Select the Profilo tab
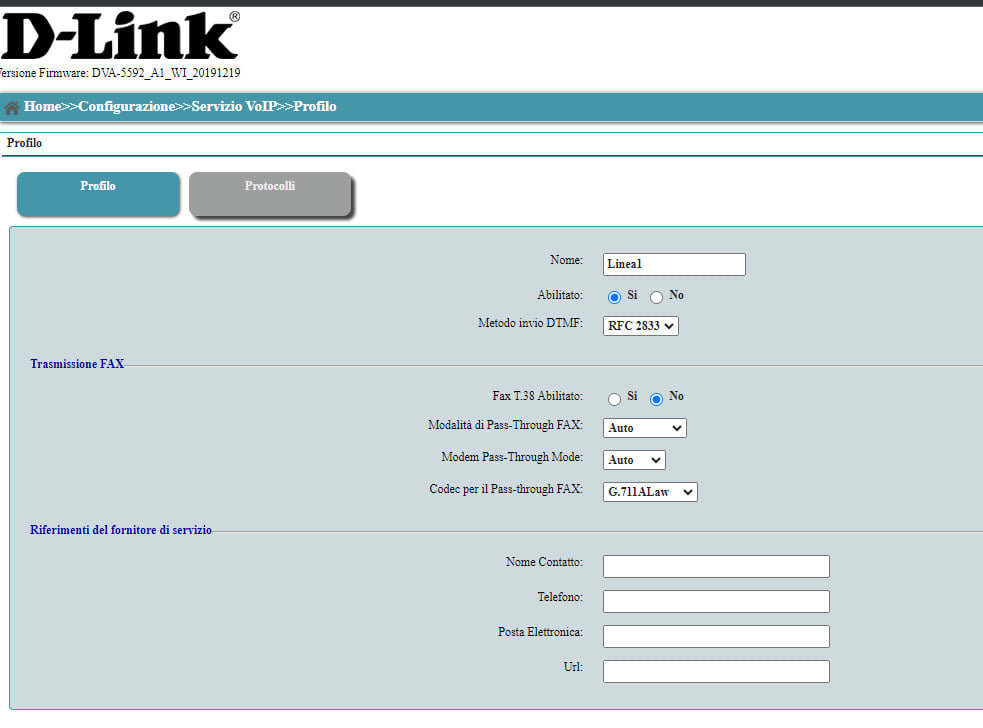 click(x=98, y=193)
